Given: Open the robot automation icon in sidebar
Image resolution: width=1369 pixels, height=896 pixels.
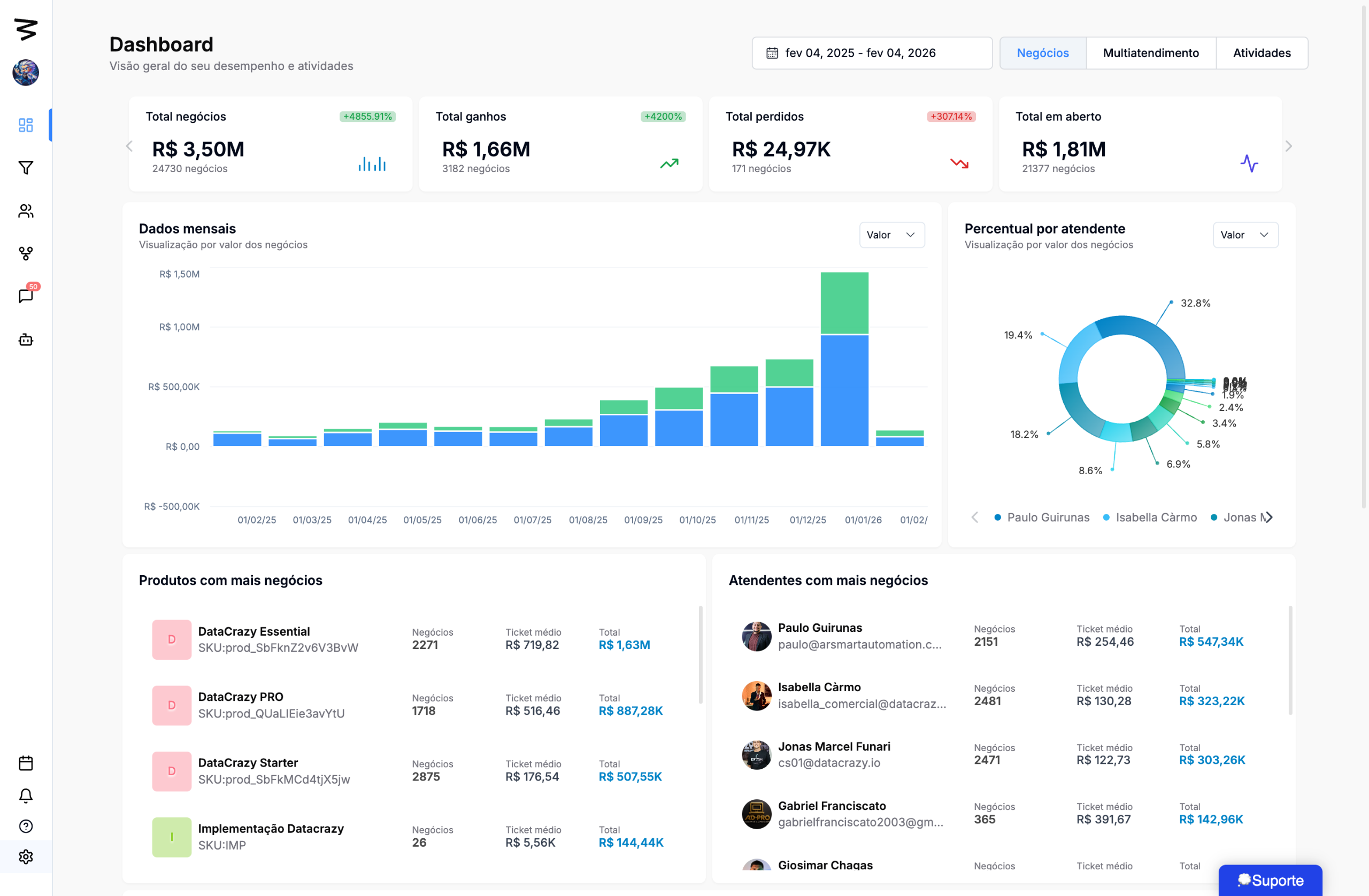Looking at the screenshot, I should [x=26, y=340].
